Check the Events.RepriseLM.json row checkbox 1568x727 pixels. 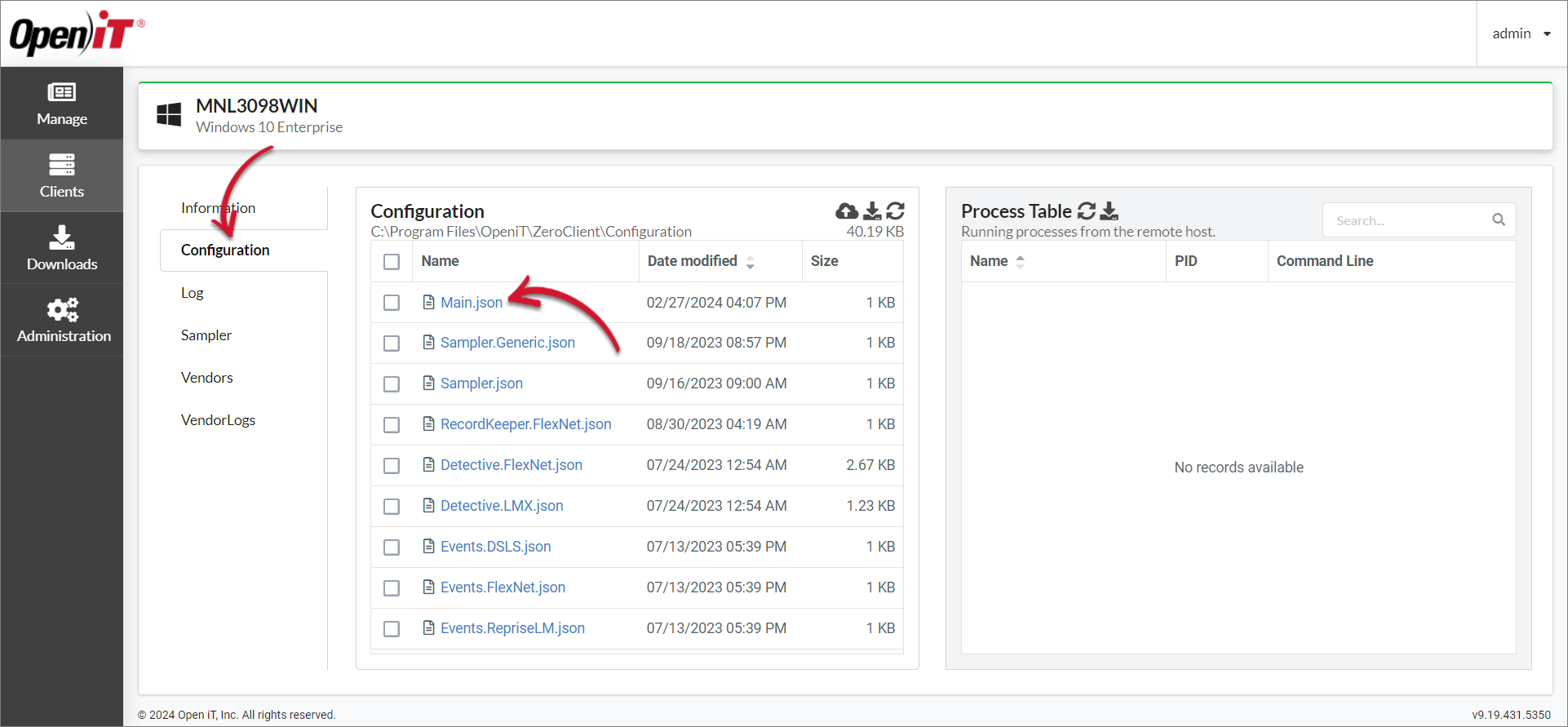pos(392,629)
